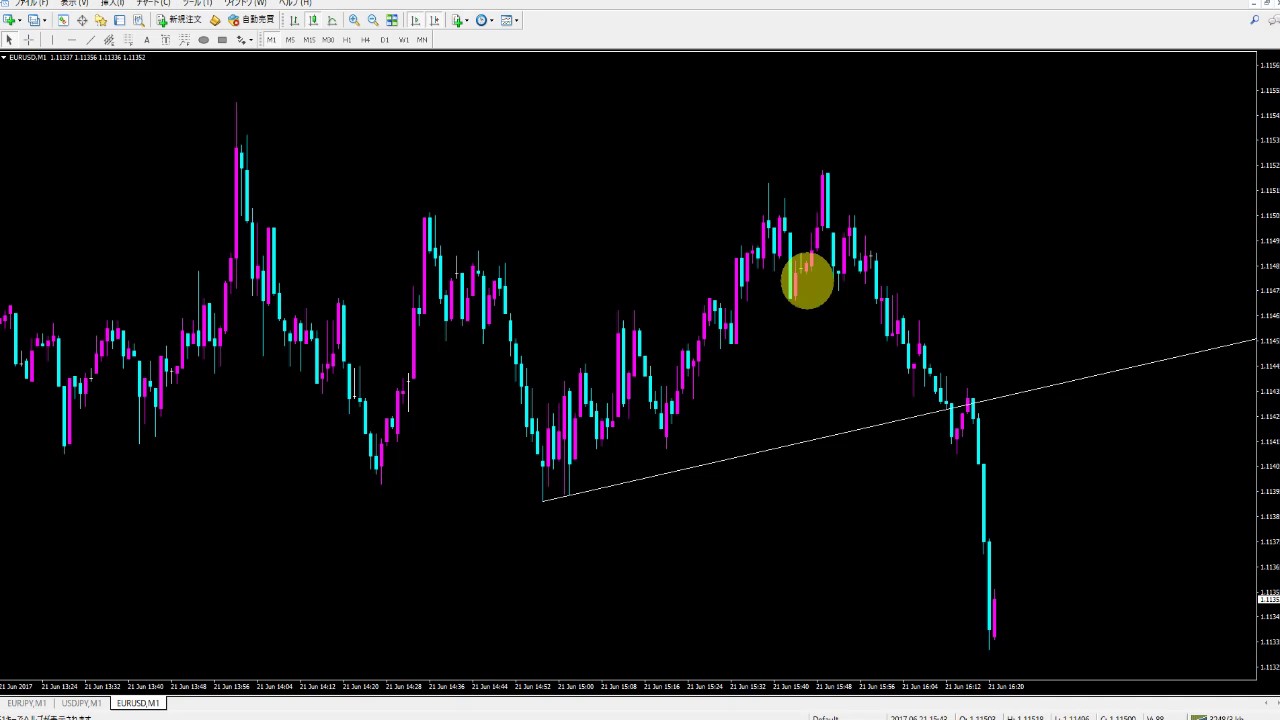Image resolution: width=1280 pixels, height=720 pixels.
Task: Set timeframe to H4
Action: click(x=366, y=40)
